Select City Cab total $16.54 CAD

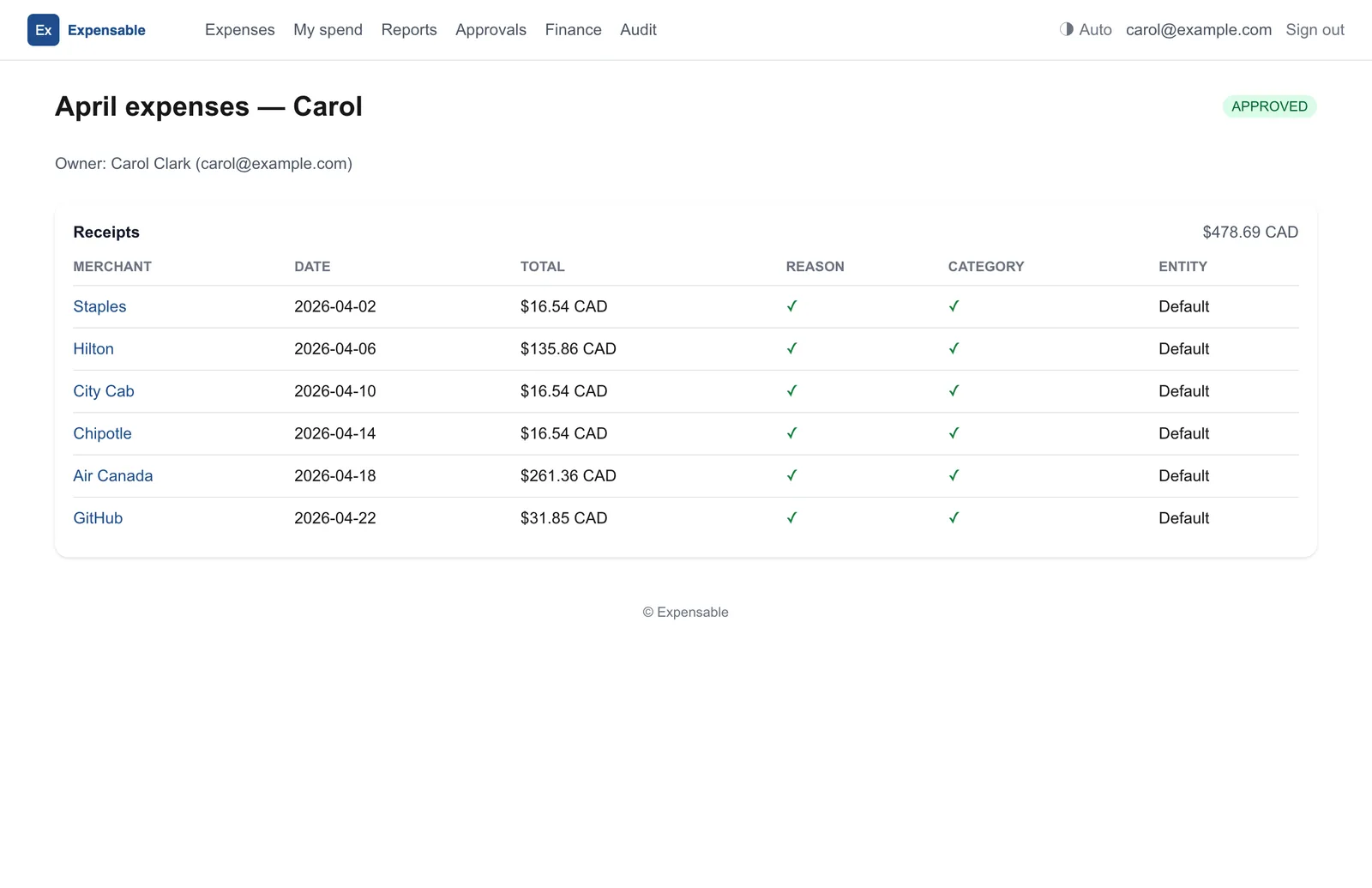pos(564,391)
